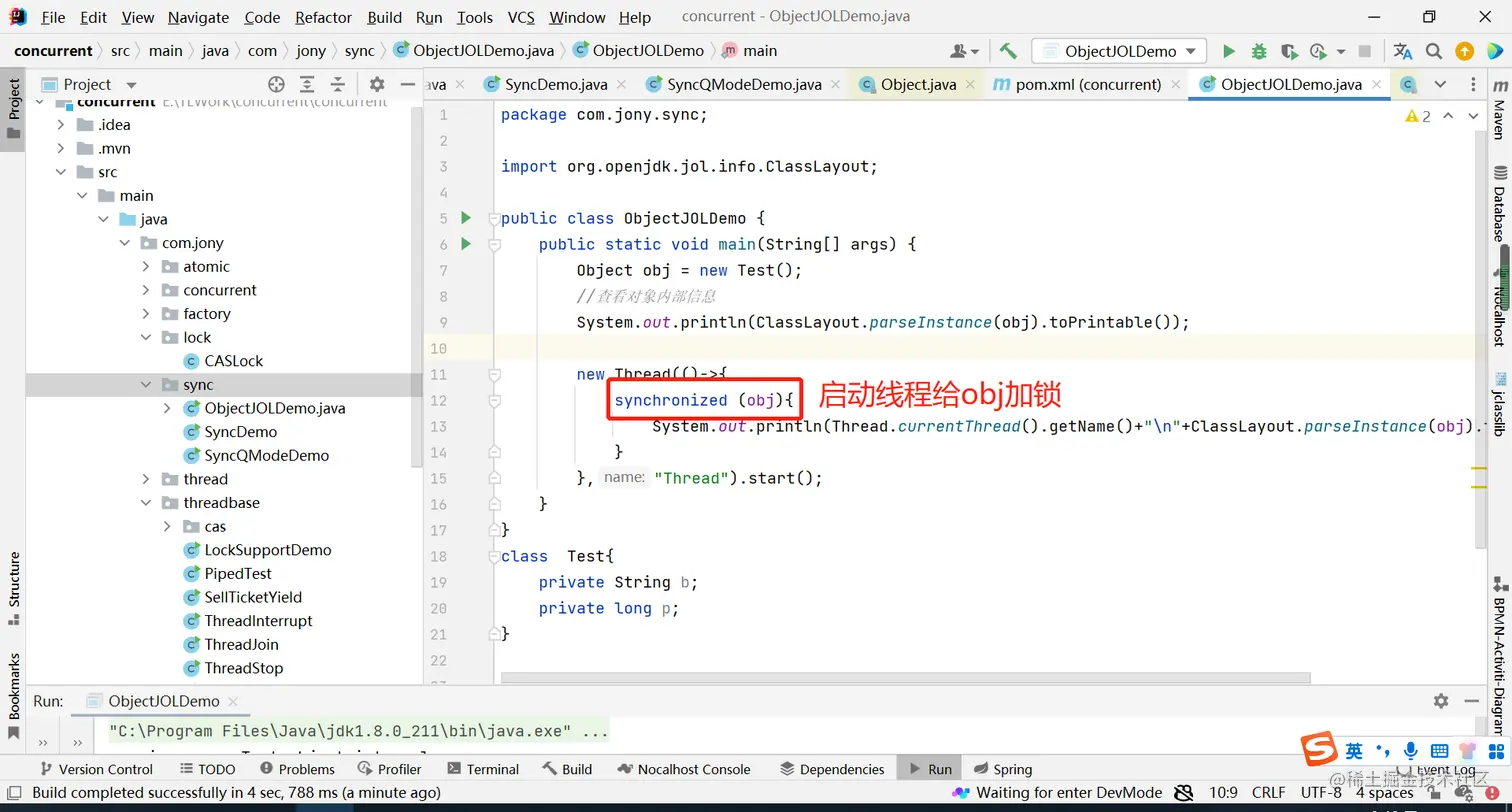Screen dimensions: 1512x812
Task: Open Nocalhost Console tool window
Action: tap(684, 769)
